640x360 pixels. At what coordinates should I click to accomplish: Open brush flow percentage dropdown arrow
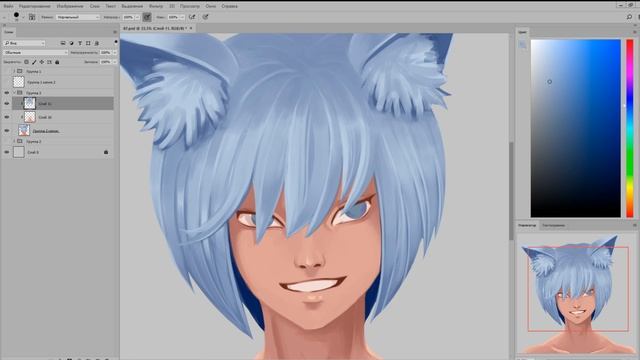coord(182,17)
